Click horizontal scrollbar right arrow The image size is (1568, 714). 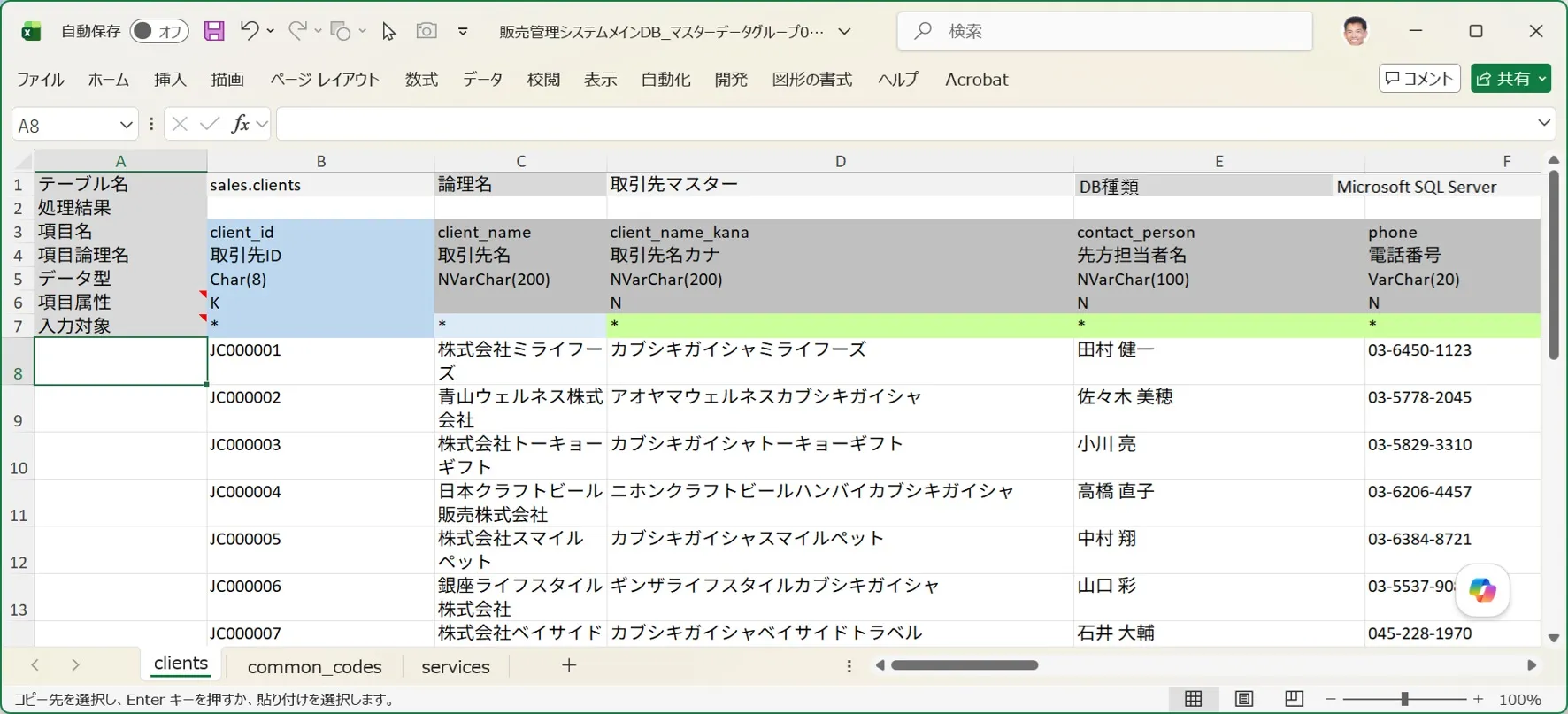tap(1532, 665)
